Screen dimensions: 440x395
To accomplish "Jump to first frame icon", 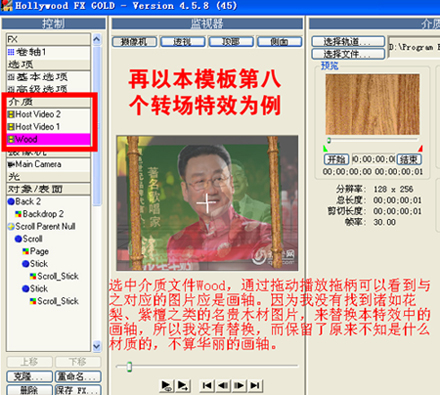I will point(207,385).
